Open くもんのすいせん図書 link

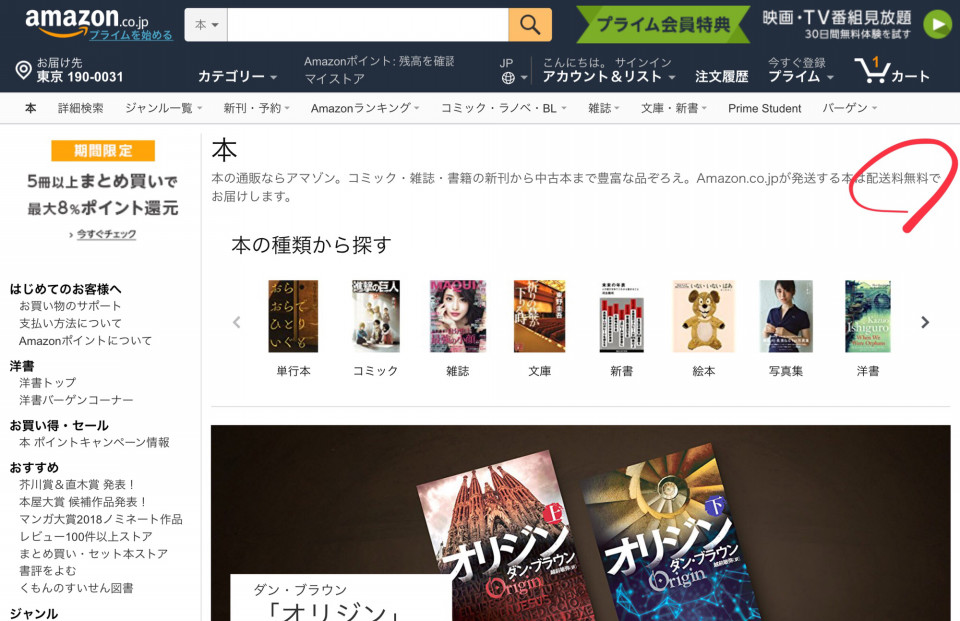pos(76,588)
